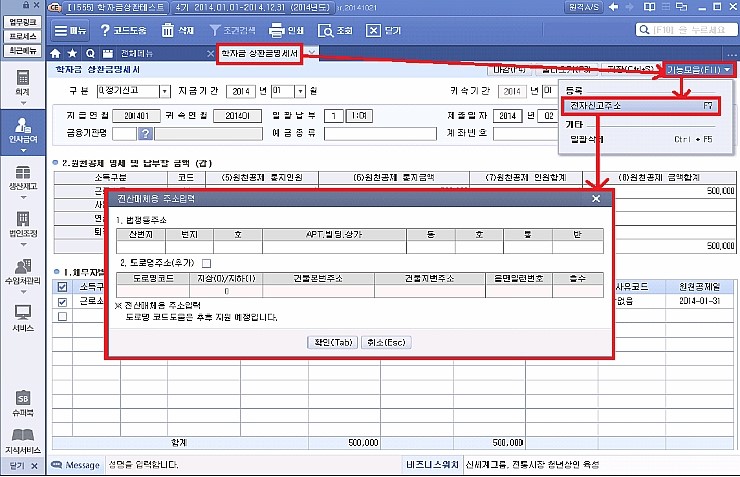This screenshot has height=477, width=740.
Task: Click the F10 search box
Action: 687,30
